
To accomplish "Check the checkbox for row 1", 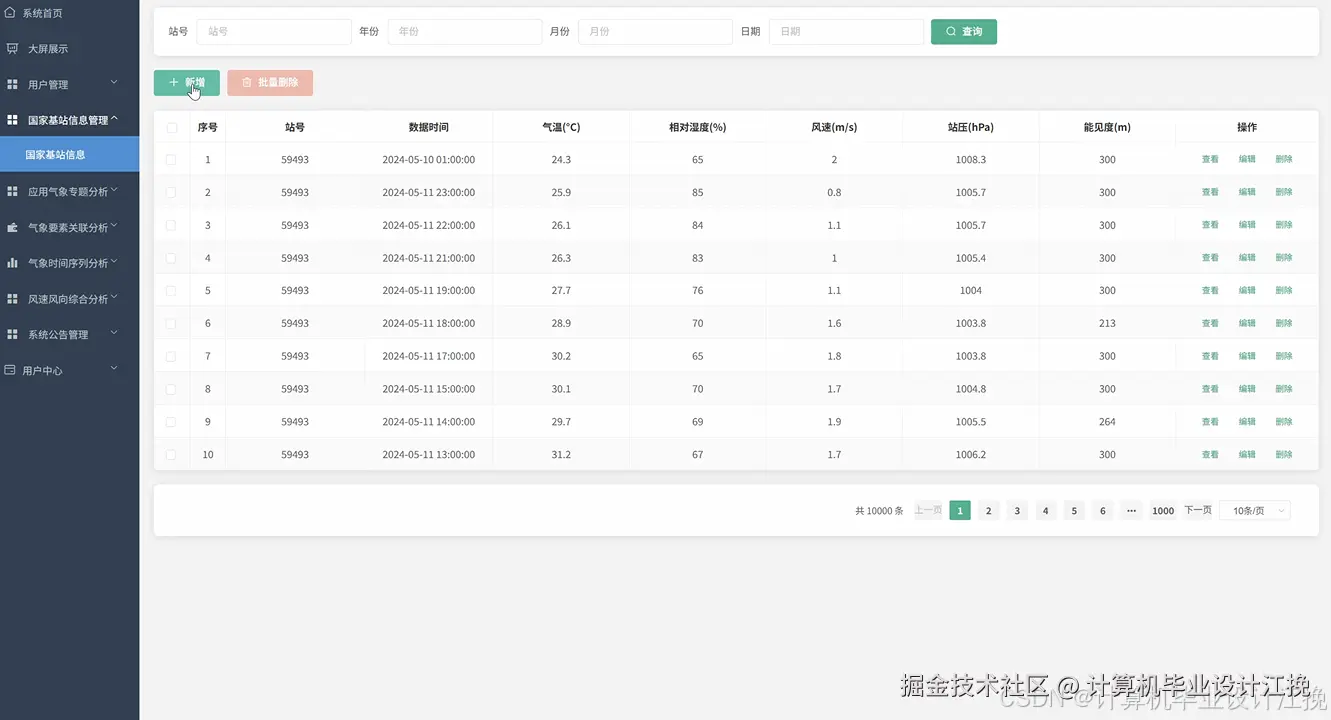I will click(x=170, y=159).
